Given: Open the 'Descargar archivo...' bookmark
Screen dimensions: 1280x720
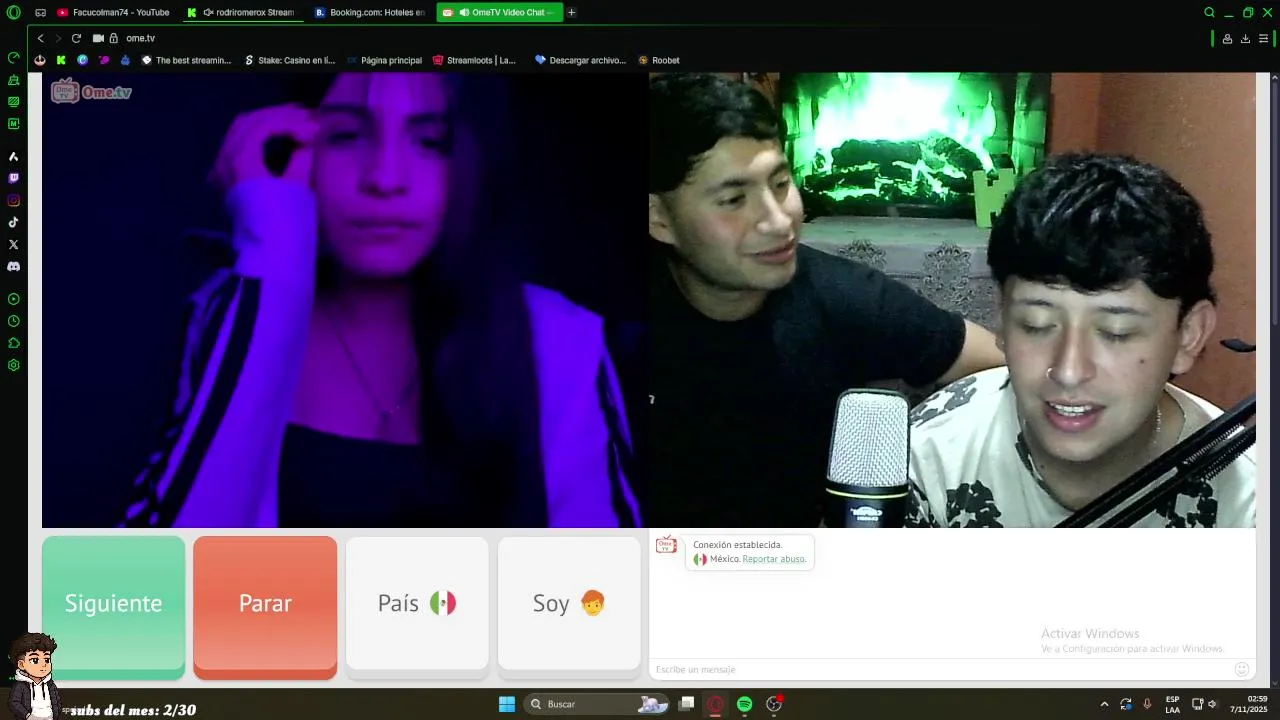Looking at the screenshot, I should 580,60.
